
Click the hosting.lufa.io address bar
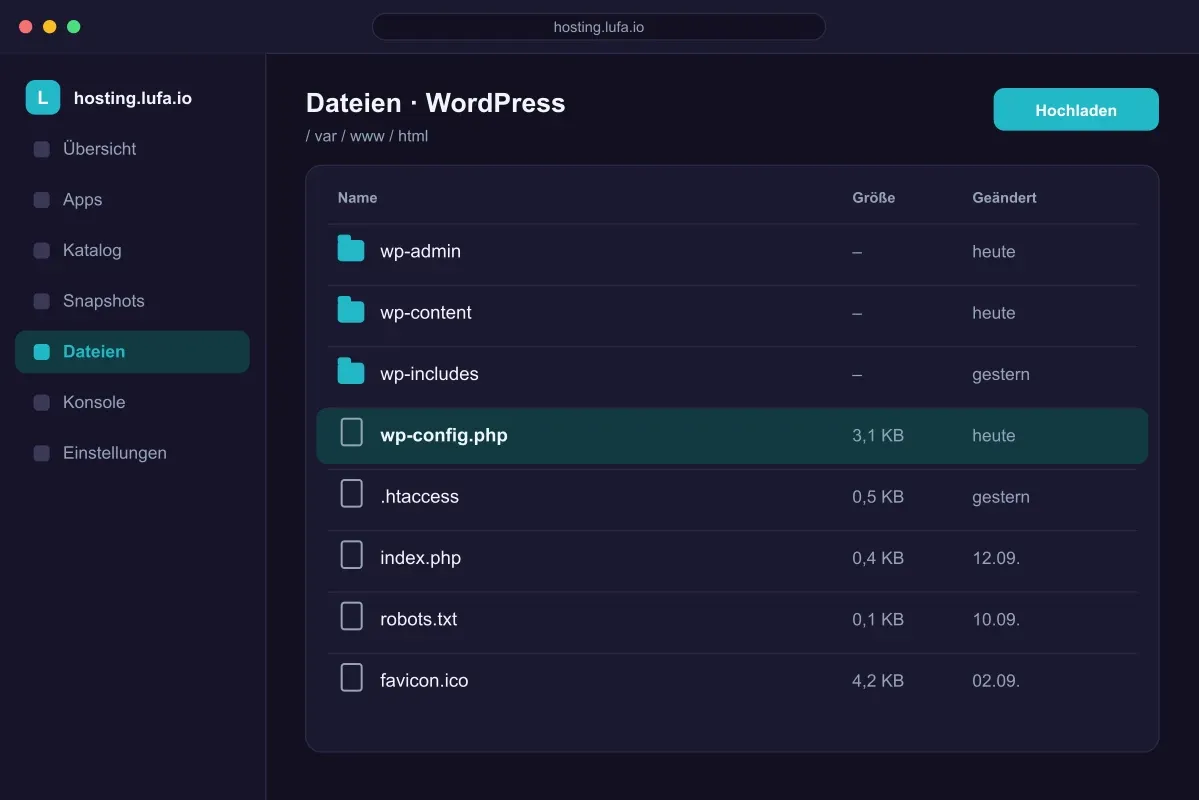click(599, 27)
